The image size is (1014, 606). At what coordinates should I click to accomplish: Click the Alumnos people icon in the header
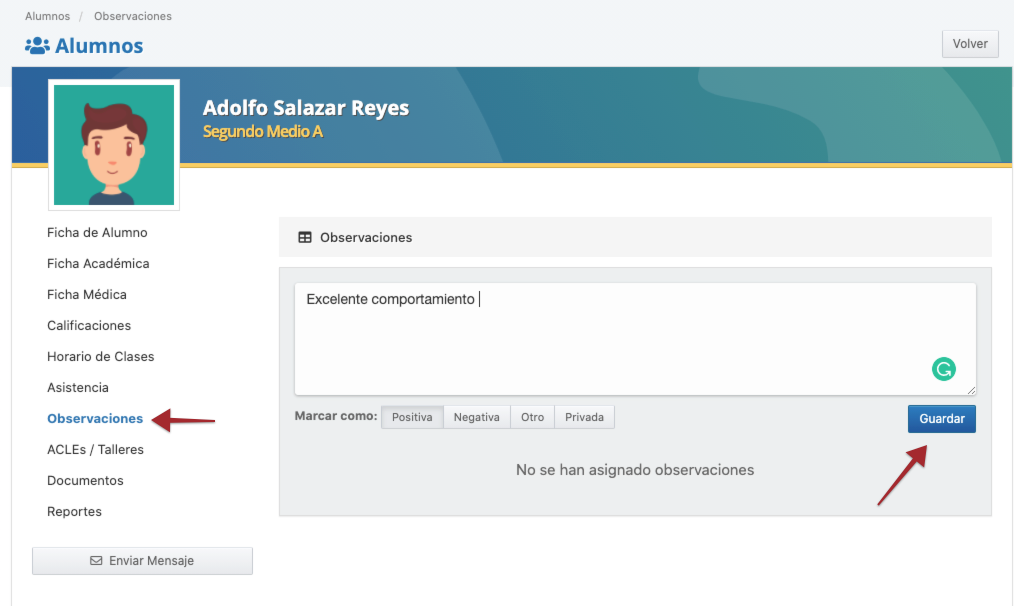point(37,44)
